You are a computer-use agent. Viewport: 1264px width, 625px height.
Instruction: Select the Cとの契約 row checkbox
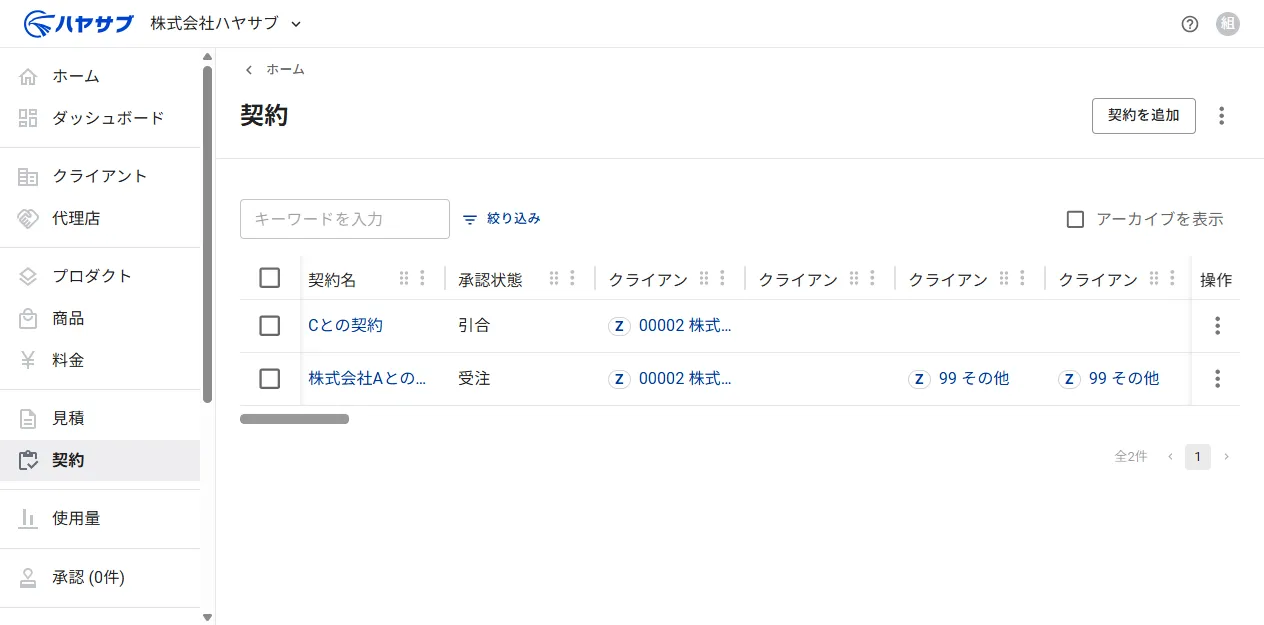pos(269,326)
